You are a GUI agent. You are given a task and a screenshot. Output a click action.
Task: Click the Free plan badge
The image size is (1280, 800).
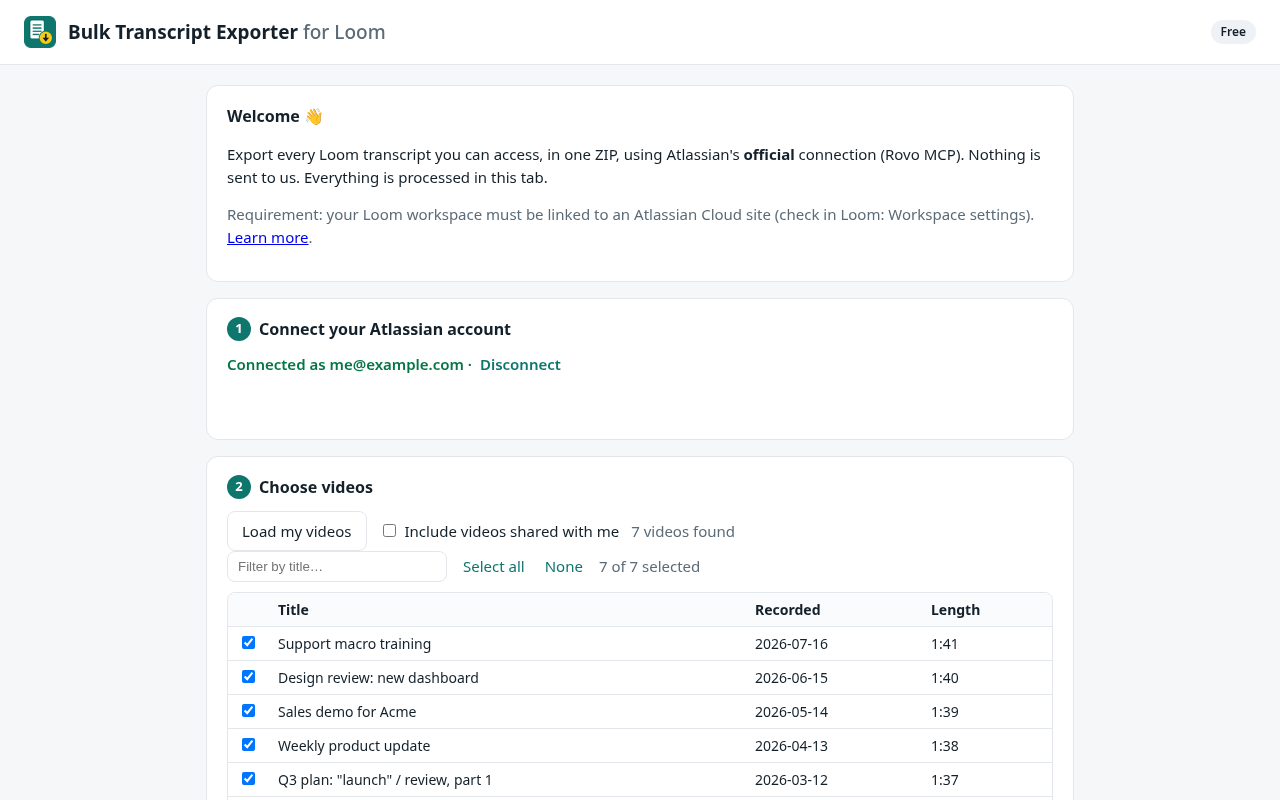click(x=1233, y=32)
